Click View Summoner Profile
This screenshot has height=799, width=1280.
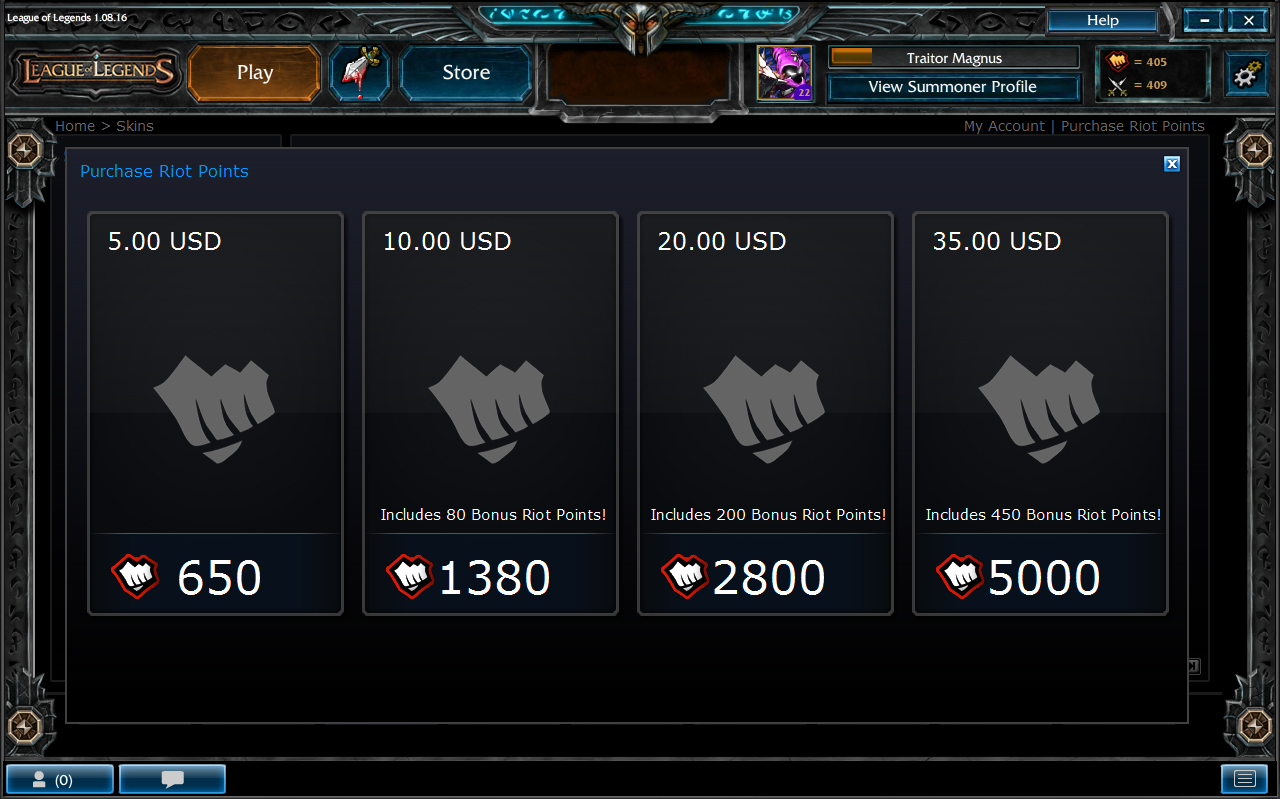coord(954,87)
